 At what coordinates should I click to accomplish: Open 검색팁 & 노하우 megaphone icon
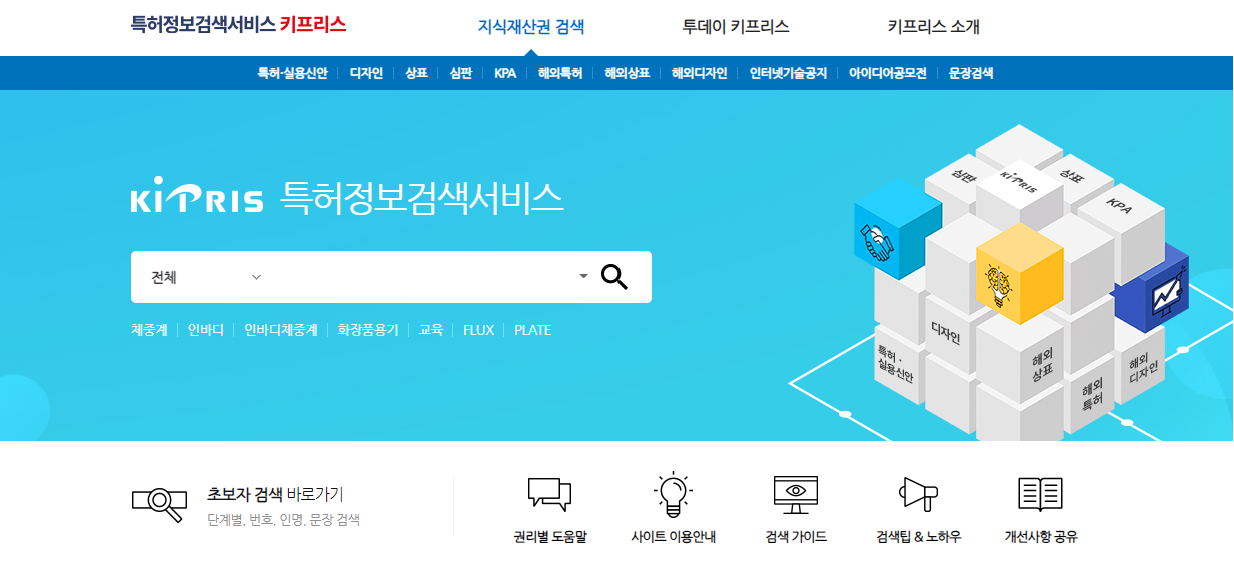coord(918,494)
